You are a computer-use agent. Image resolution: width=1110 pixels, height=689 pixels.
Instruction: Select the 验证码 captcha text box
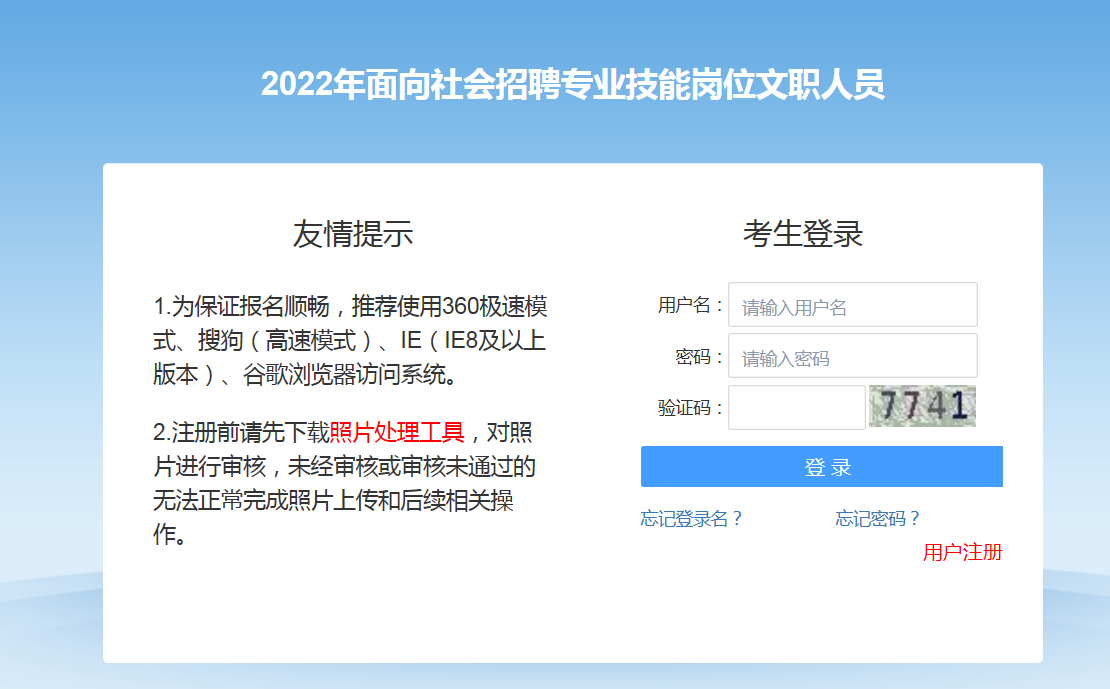tap(796, 407)
